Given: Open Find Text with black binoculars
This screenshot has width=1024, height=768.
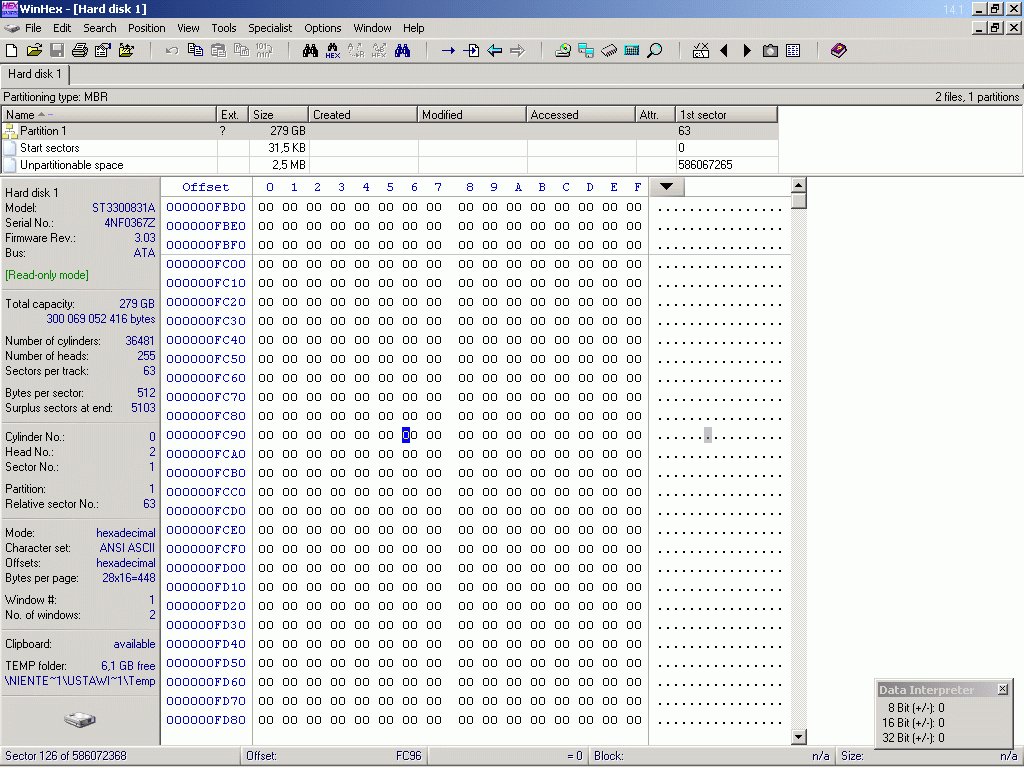Looking at the screenshot, I should click(x=310, y=50).
